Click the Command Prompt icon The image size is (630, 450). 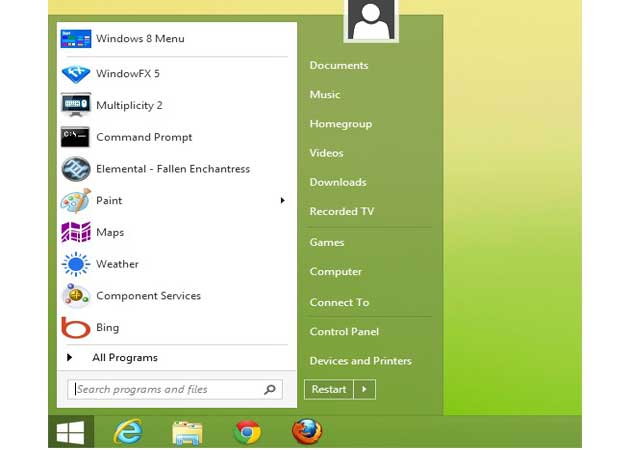pos(76,137)
